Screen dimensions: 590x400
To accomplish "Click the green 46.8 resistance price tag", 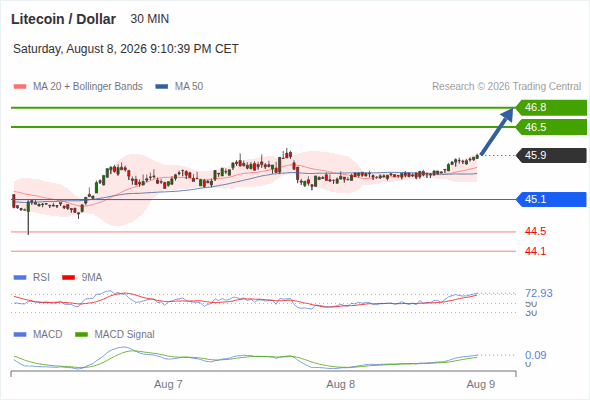I will 551,108.
